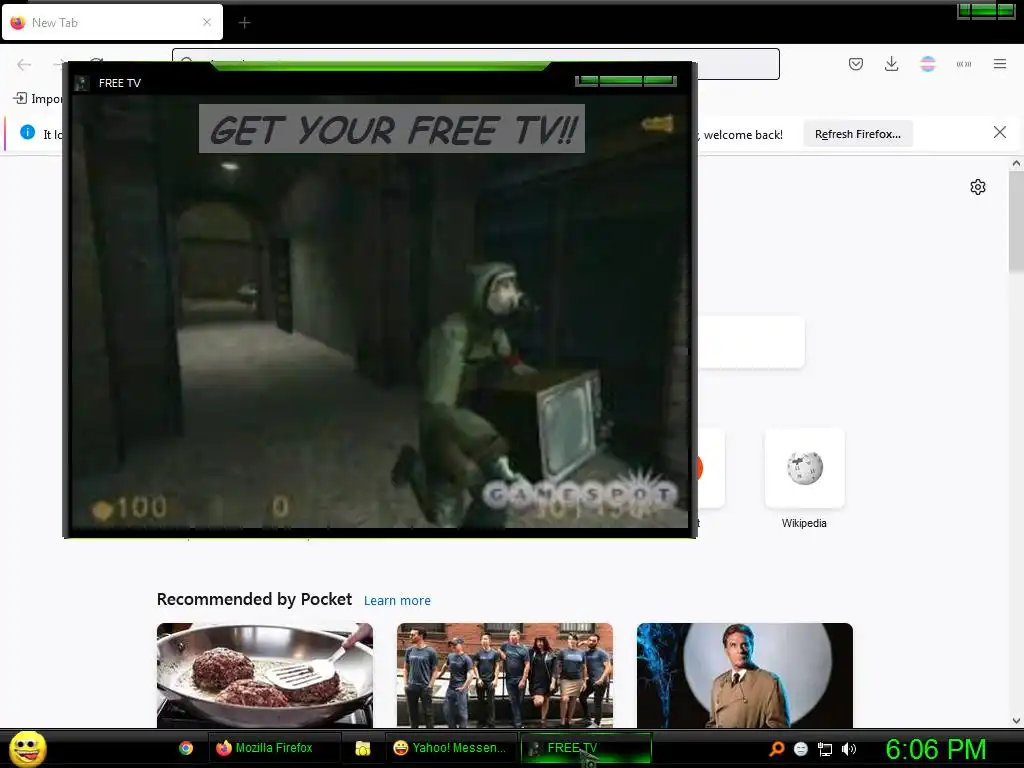Click the FREE TV taskbar button
1024x768 pixels.
[x=586, y=748]
